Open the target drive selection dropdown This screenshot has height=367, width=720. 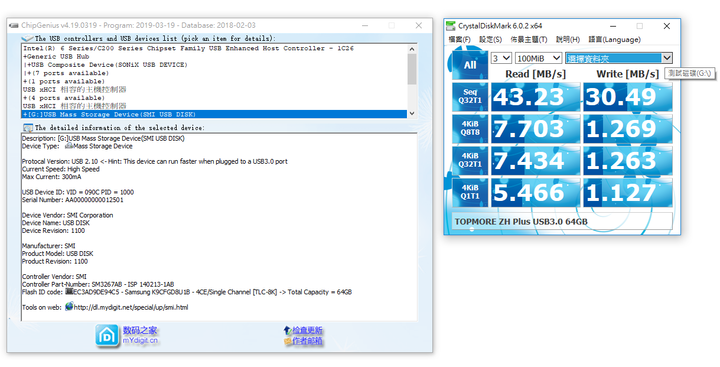coord(619,58)
